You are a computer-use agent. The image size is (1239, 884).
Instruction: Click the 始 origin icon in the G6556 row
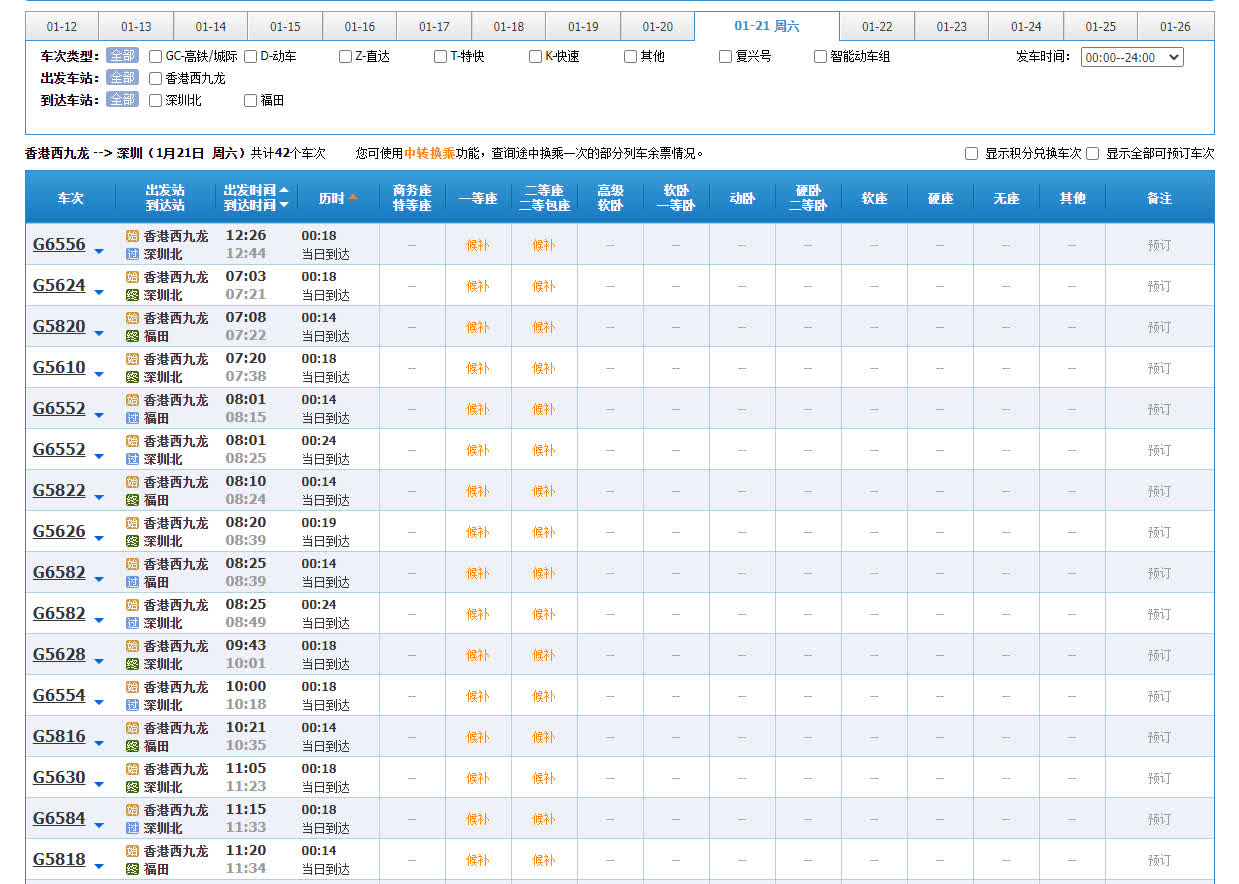132,236
